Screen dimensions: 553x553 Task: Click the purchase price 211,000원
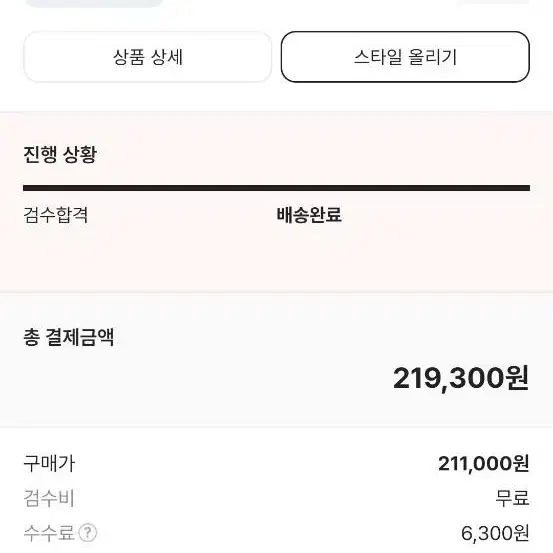tap(484, 463)
